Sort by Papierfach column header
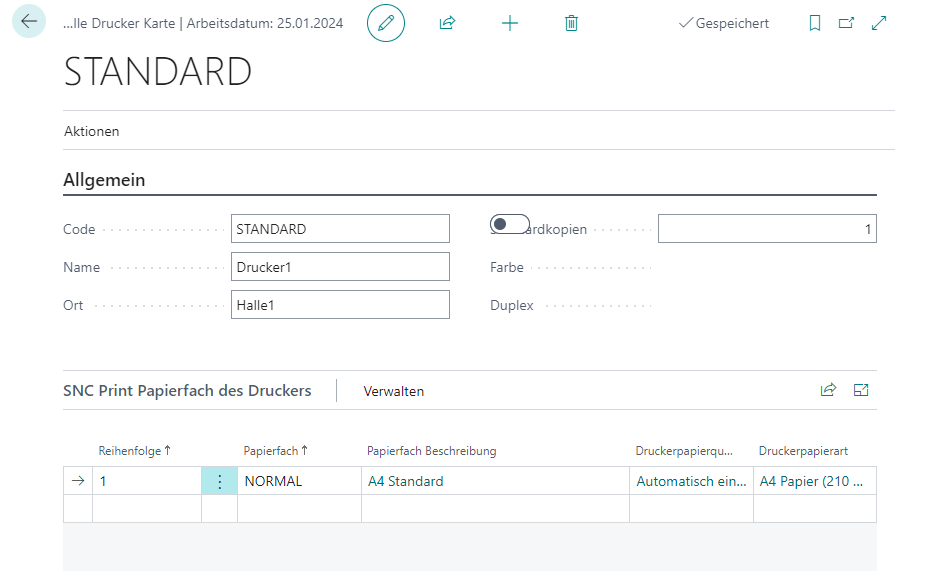This screenshot has width=937, height=571. 275,451
